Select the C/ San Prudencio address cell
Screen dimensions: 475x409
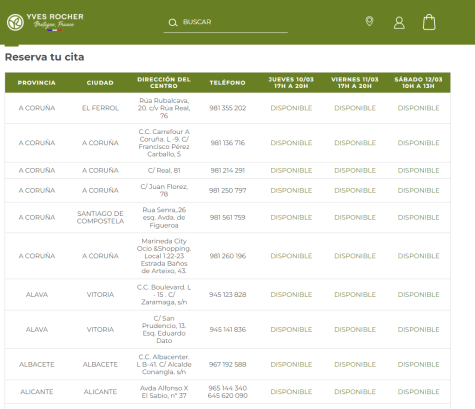tap(164, 329)
